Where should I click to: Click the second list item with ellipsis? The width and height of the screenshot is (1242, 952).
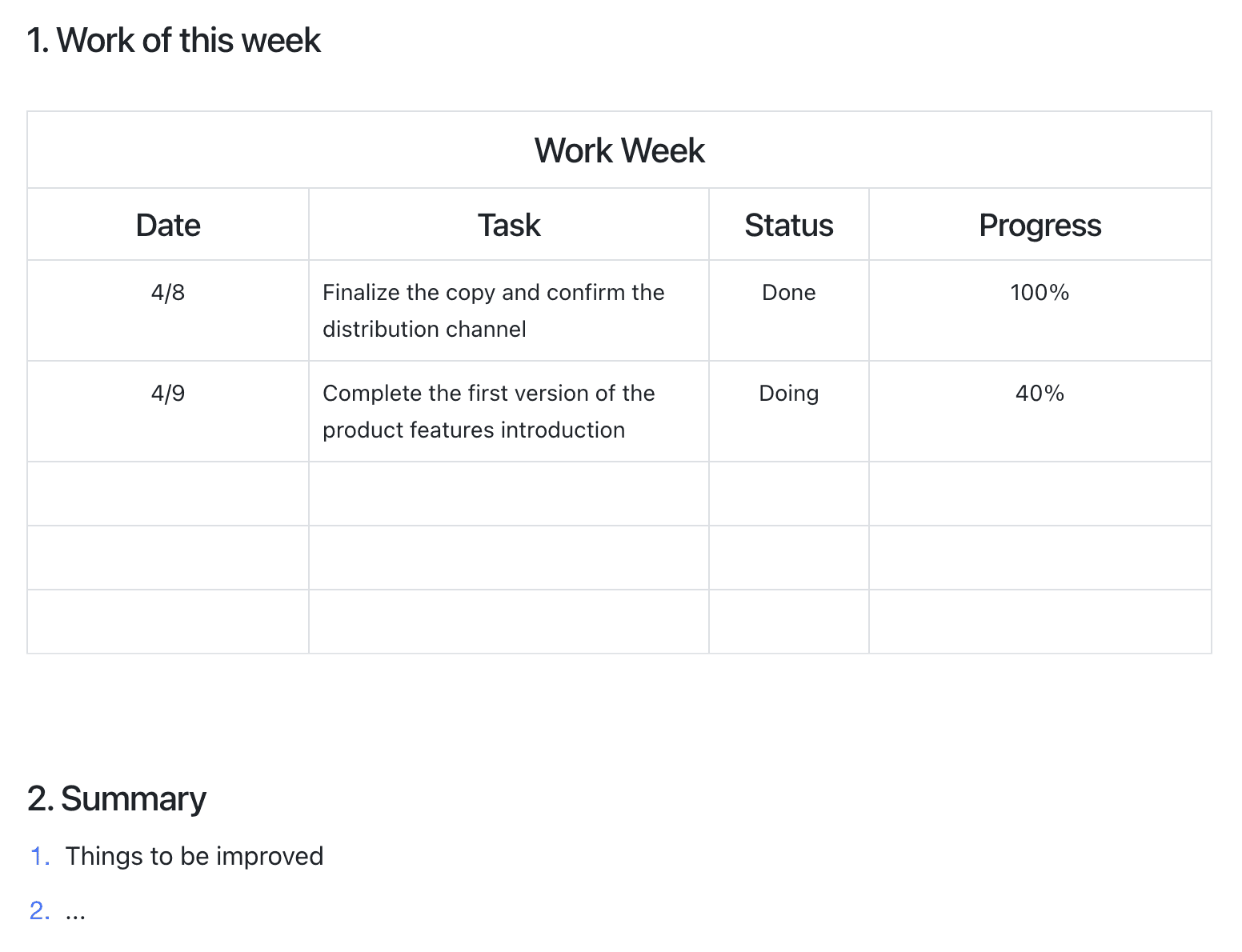tap(75, 911)
